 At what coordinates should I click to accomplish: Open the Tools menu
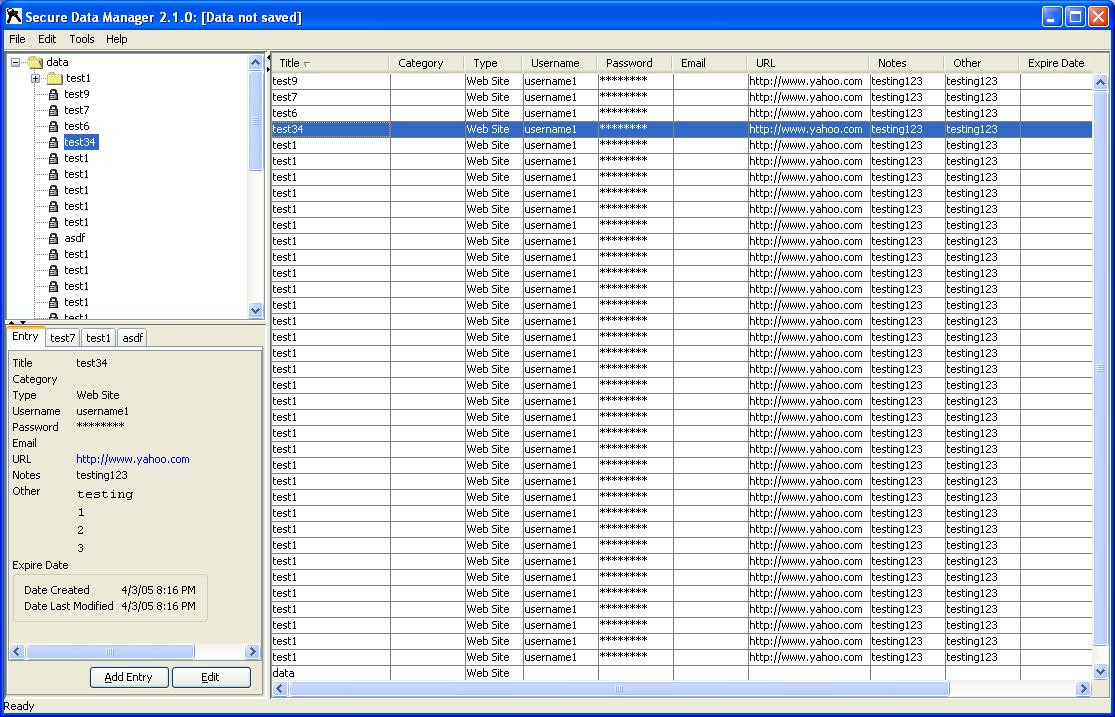pos(82,39)
